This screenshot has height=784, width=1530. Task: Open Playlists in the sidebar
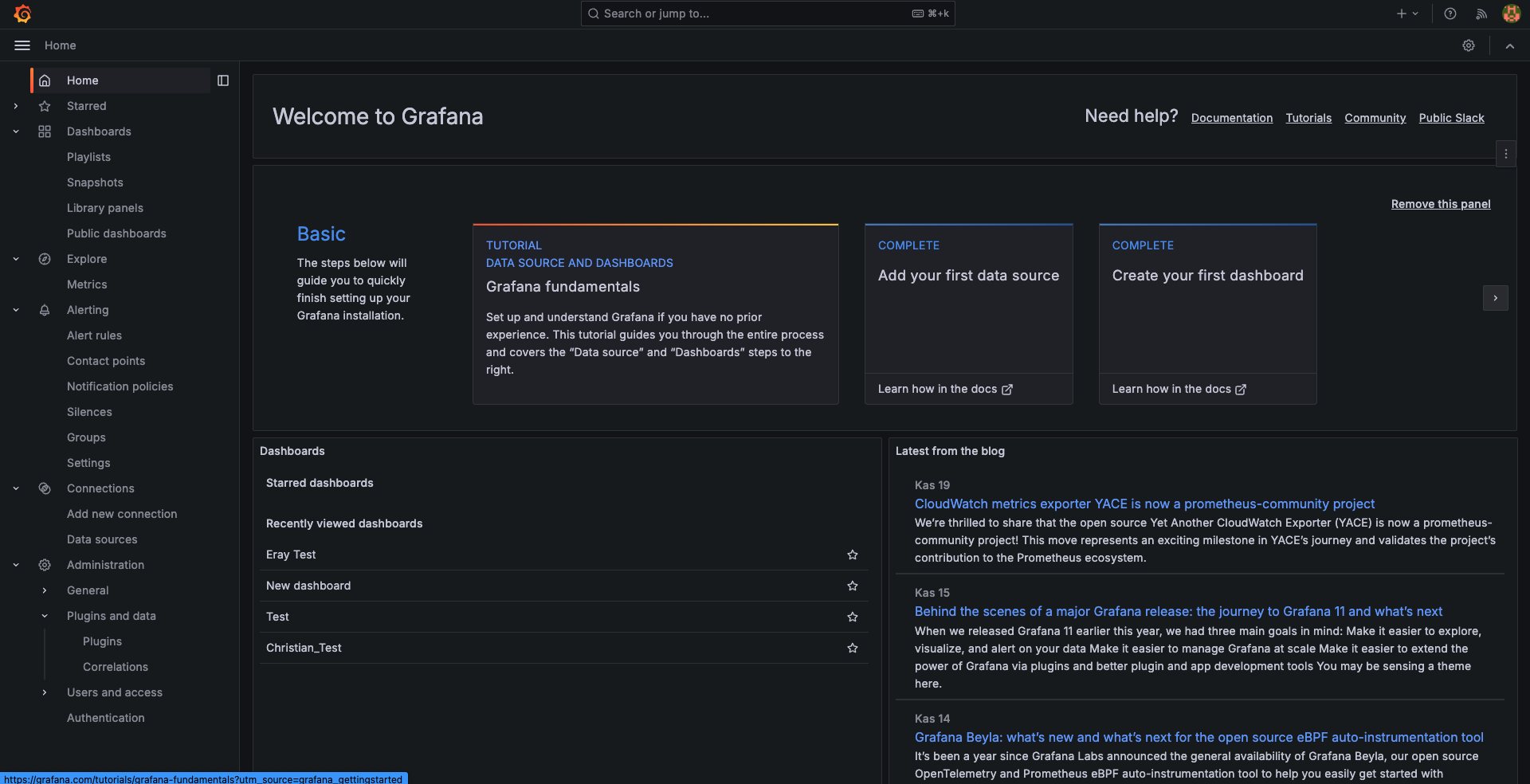[x=88, y=157]
